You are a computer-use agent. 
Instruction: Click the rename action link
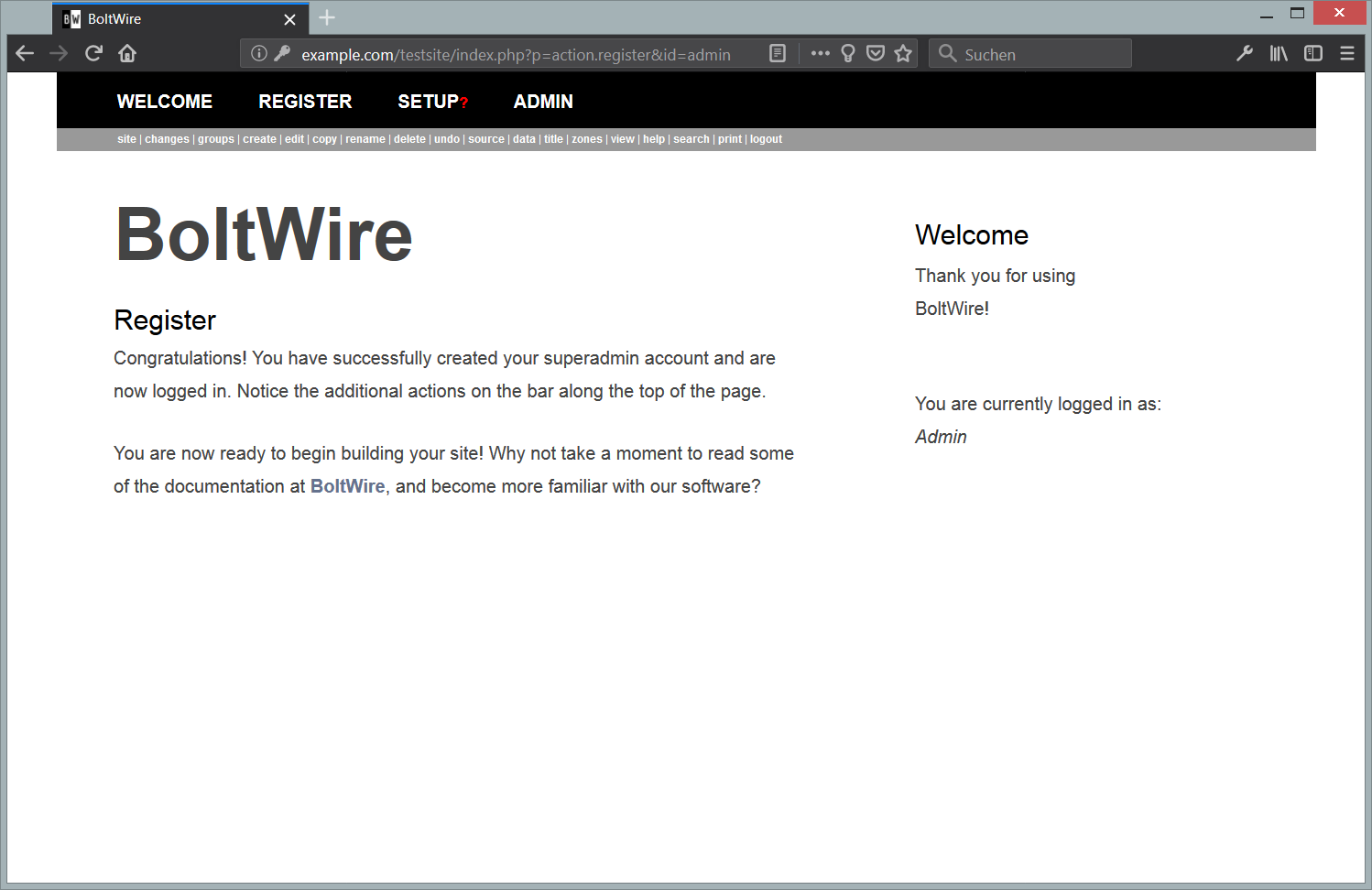coord(365,139)
